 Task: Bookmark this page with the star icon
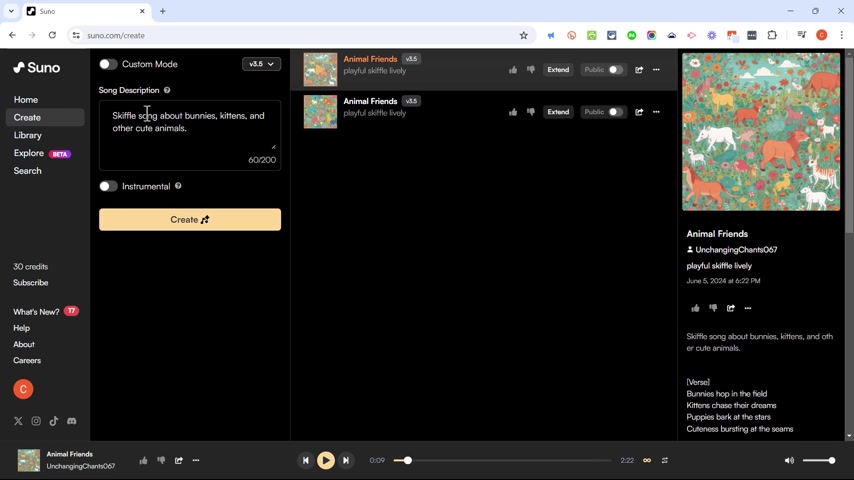523,35
